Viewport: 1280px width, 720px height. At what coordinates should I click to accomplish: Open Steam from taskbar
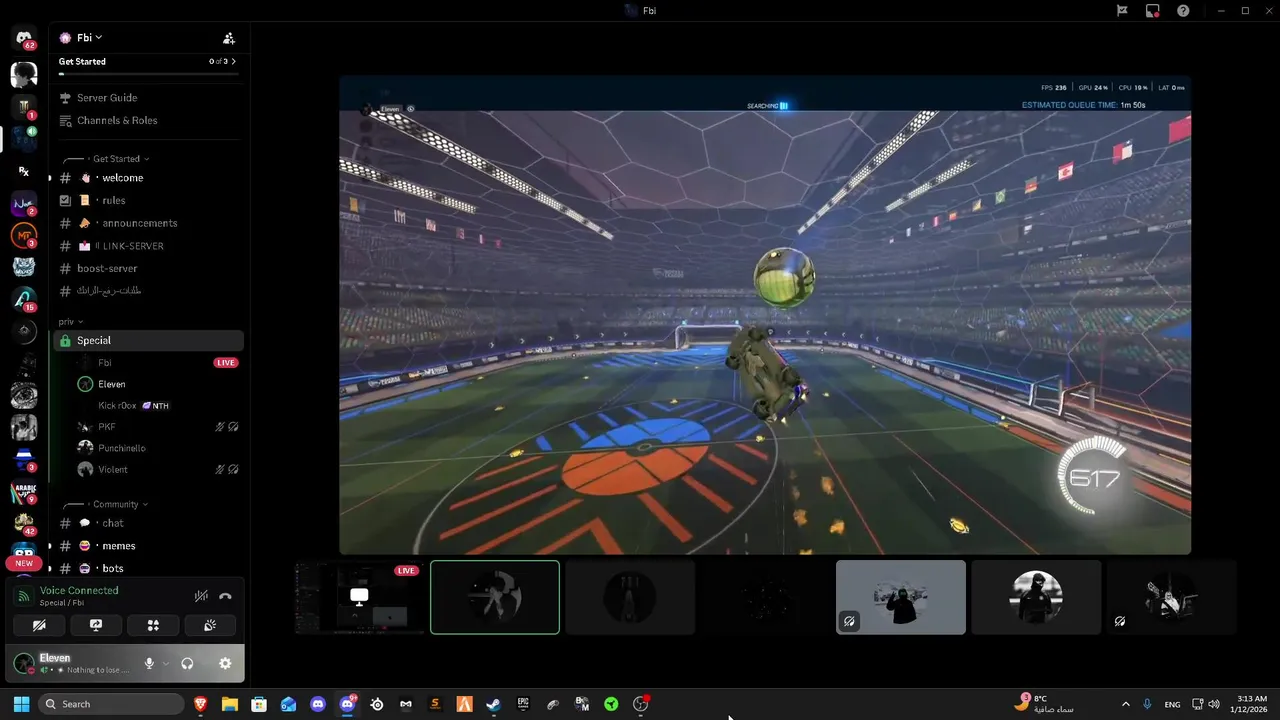pos(493,704)
